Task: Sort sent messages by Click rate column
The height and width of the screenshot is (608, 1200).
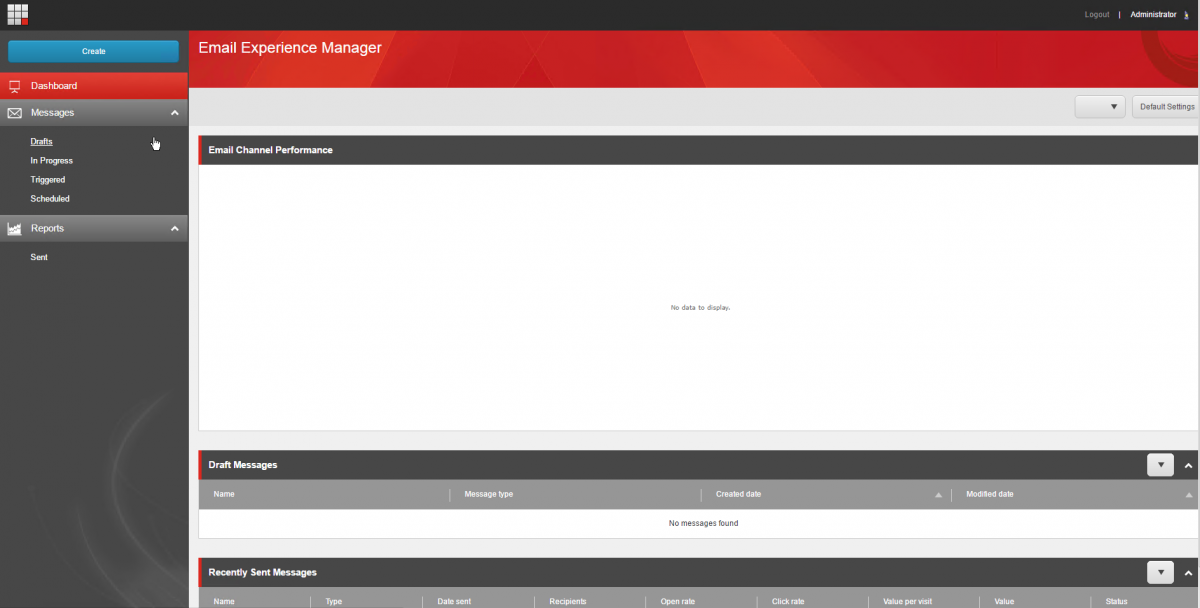Action: [x=788, y=602]
